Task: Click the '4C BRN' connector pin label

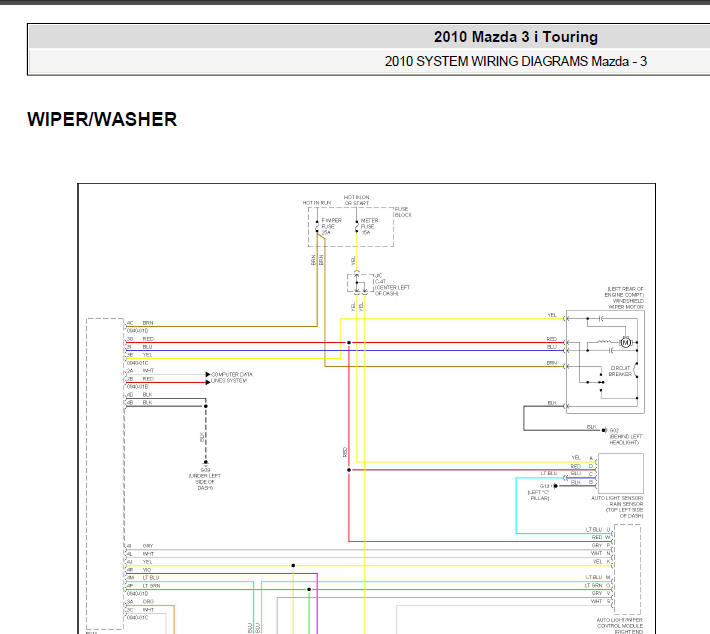Action: pyautogui.click(x=140, y=323)
